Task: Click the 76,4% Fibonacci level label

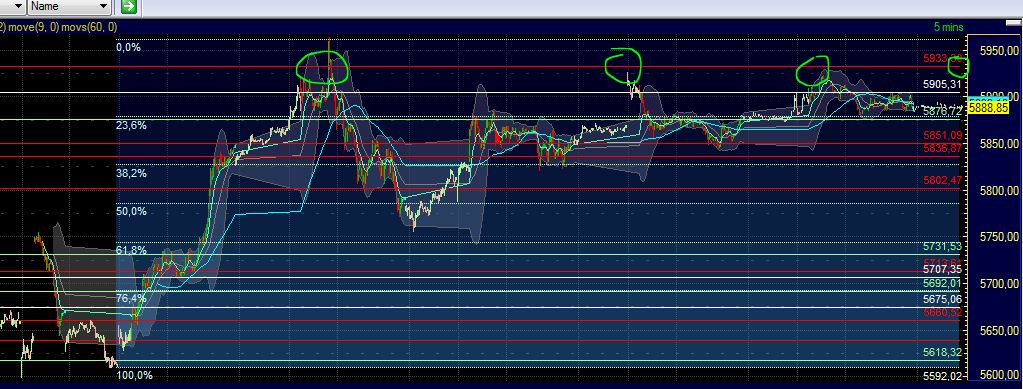Action: pyautogui.click(x=131, y=298)
